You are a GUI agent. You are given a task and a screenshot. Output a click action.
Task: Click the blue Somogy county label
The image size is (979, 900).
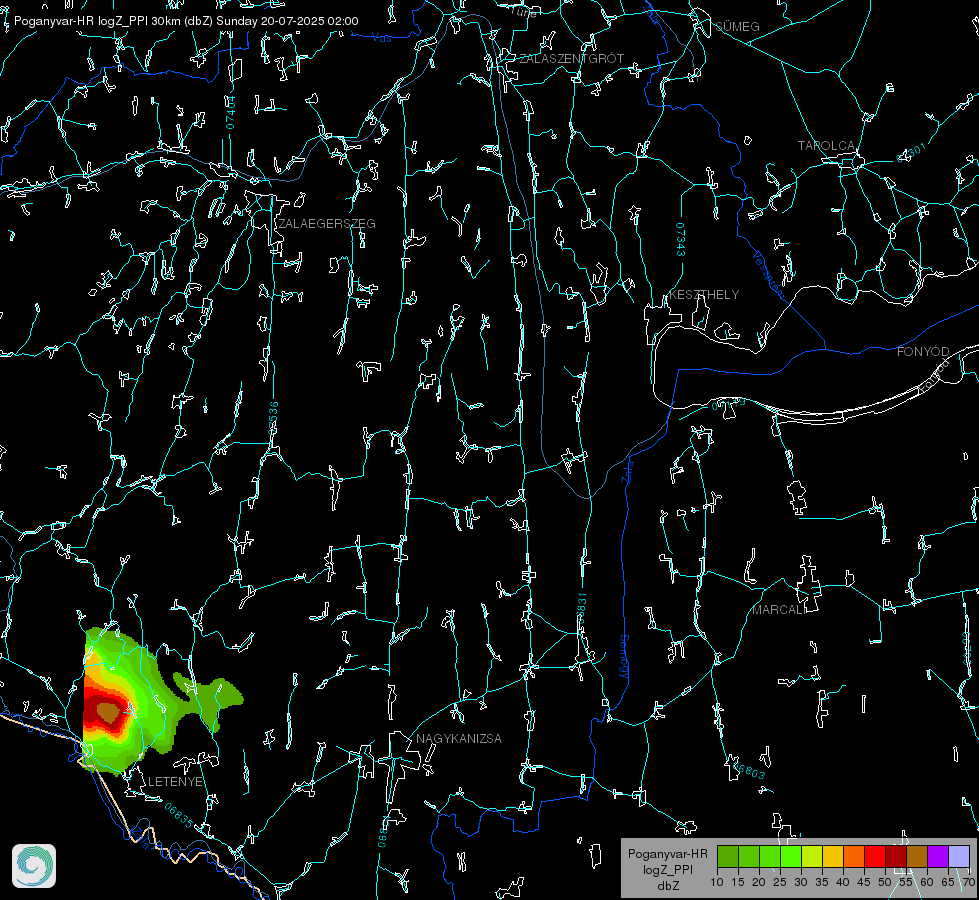coord(623,657)
